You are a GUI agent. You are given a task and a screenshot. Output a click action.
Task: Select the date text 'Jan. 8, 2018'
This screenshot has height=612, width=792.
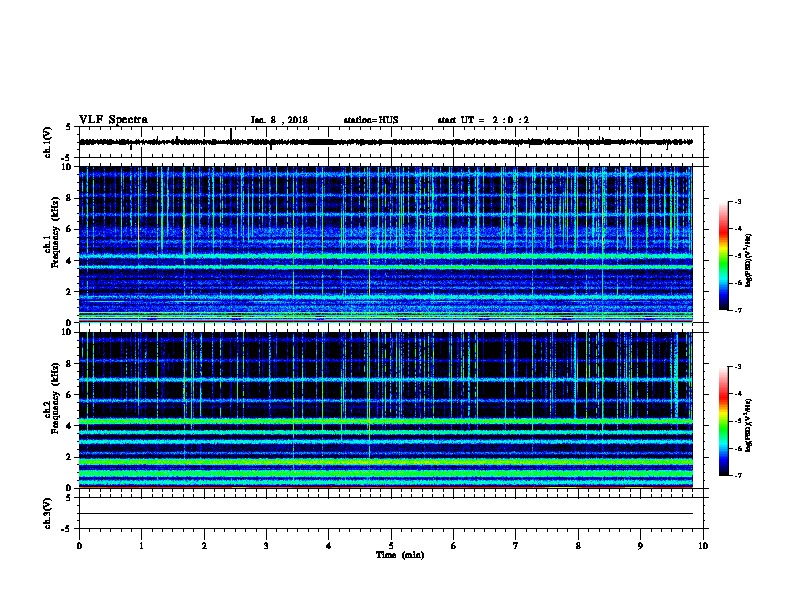pos(279,120)
